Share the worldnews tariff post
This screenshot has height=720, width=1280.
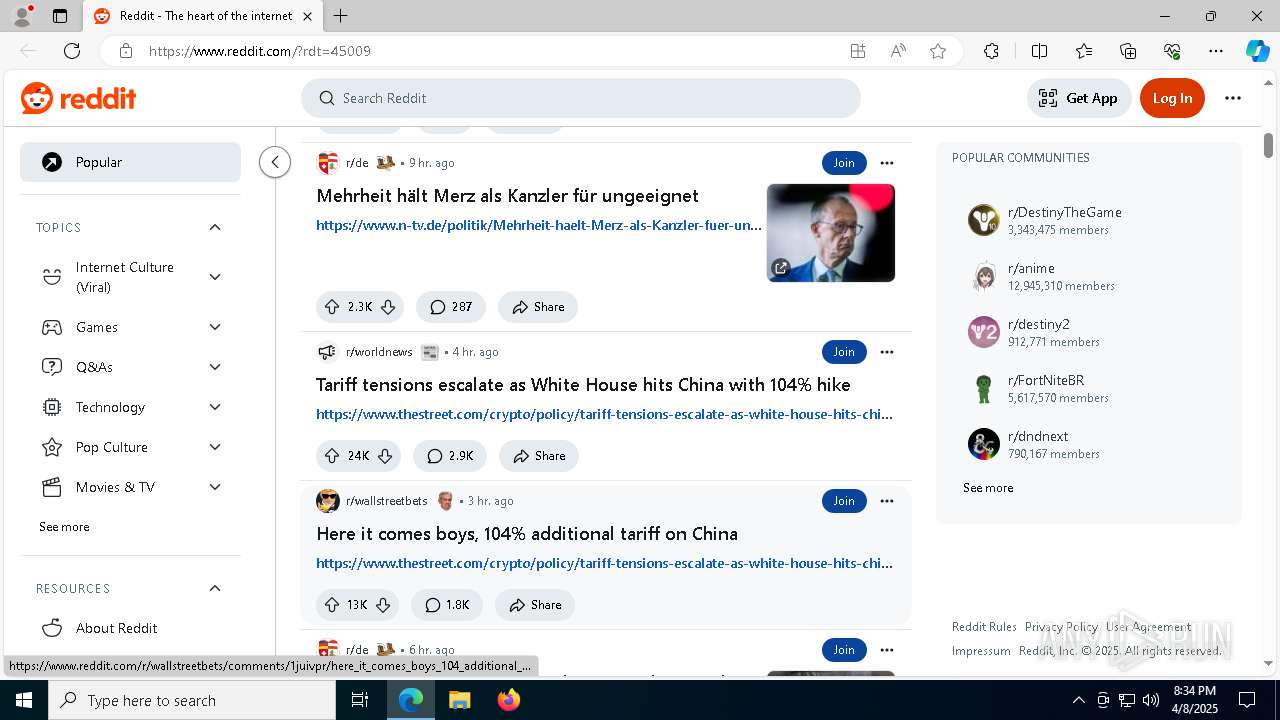point(539,456)
